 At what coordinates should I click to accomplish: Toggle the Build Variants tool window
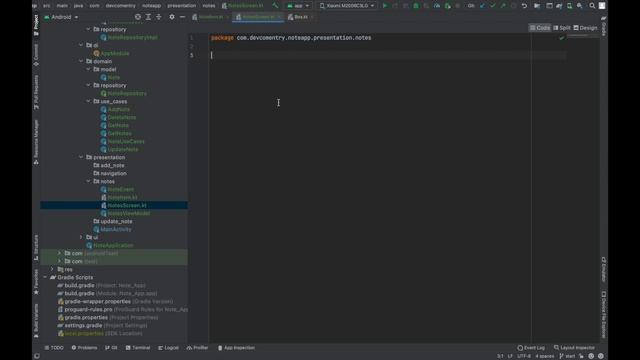[36, 321]
